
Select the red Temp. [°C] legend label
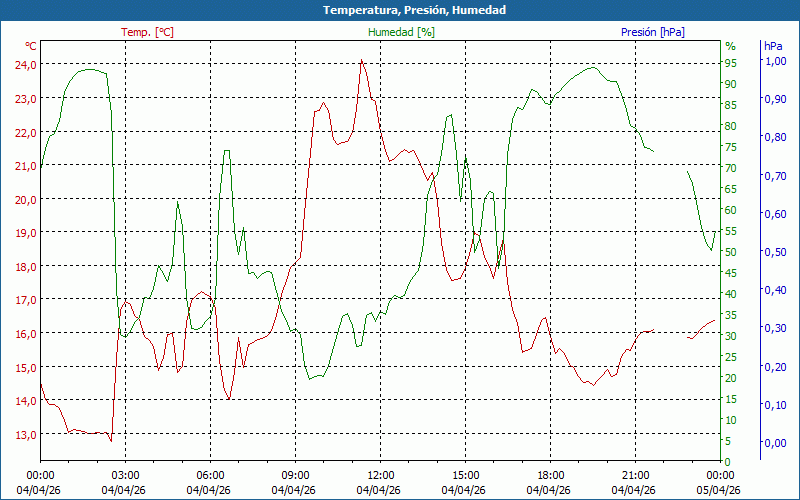[147, 32]
